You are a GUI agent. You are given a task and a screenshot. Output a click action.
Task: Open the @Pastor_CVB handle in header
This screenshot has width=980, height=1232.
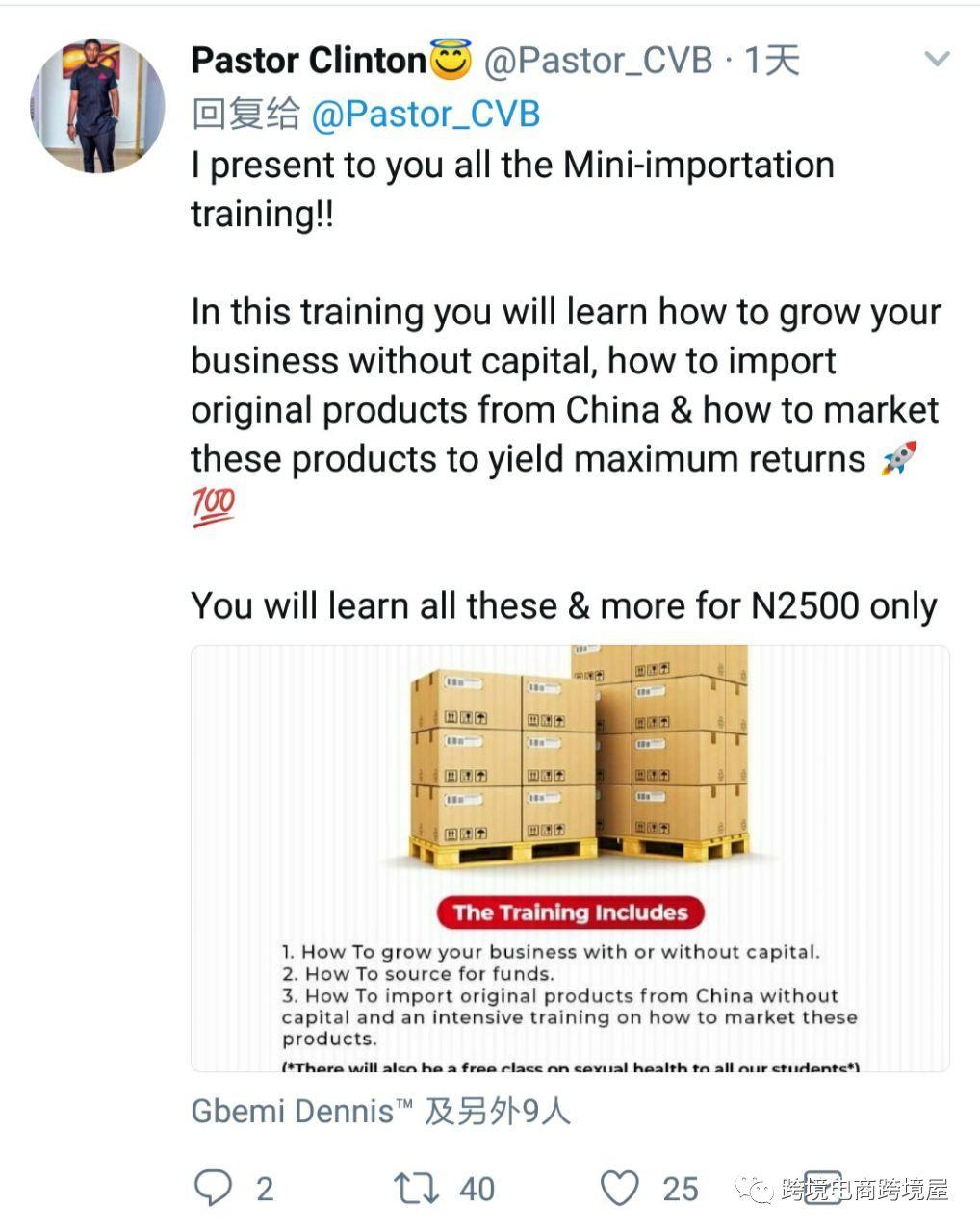[598, 61]
